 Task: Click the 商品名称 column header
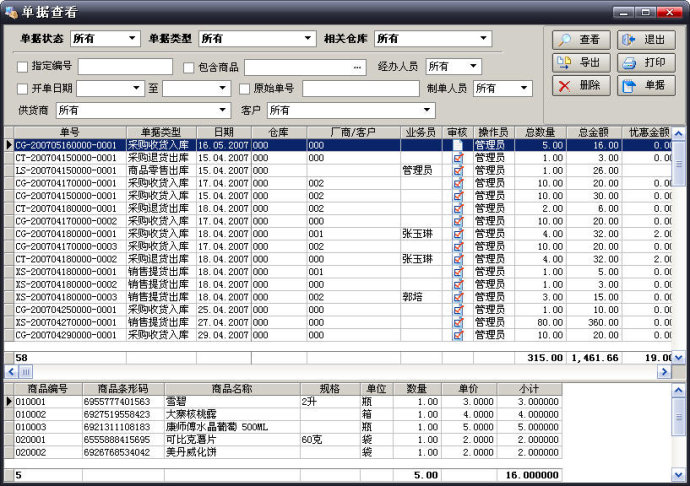232,389
